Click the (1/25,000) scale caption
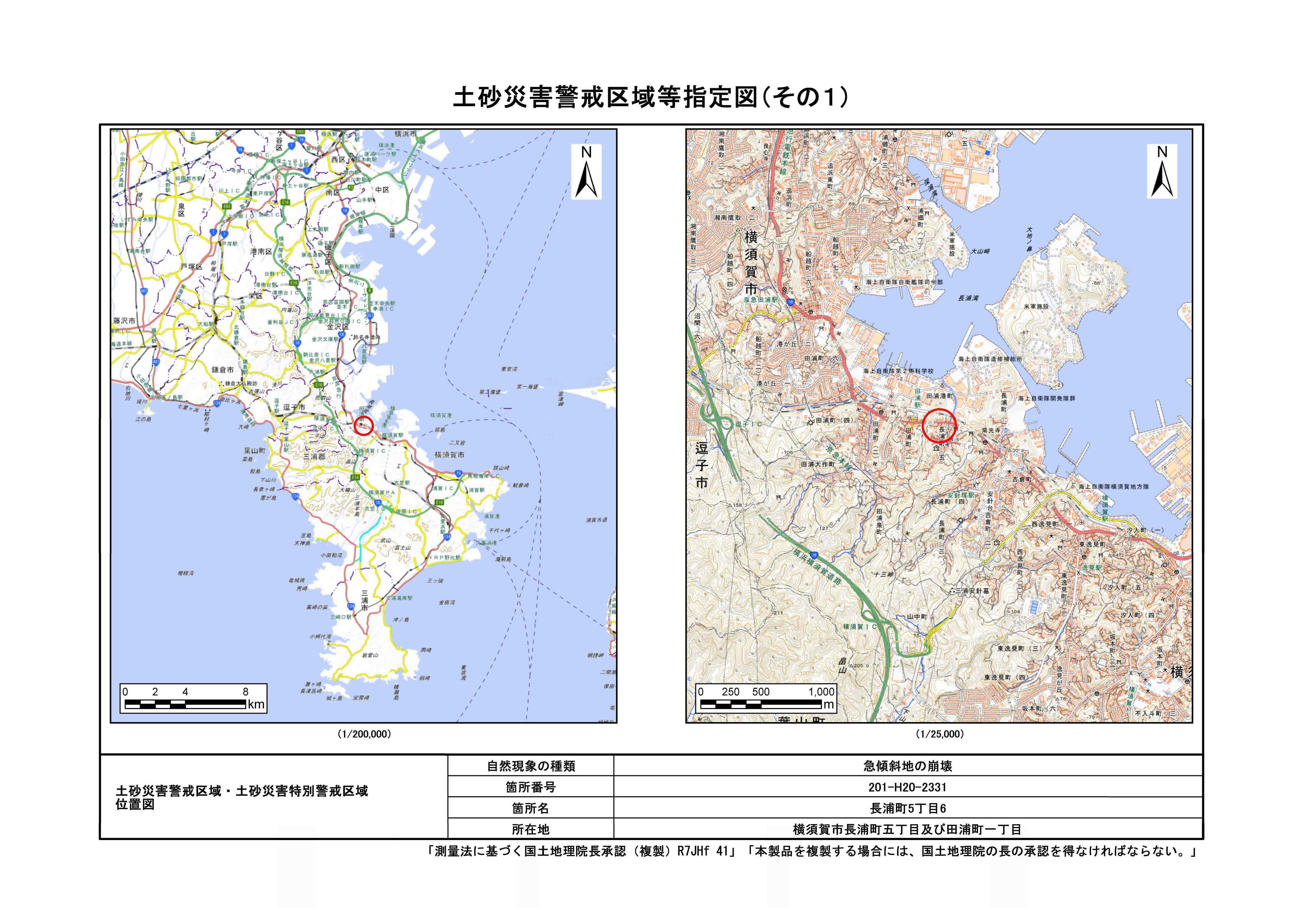Image resolution: width=1307 pixels, height=924 pixels. [x=939, y=734]
